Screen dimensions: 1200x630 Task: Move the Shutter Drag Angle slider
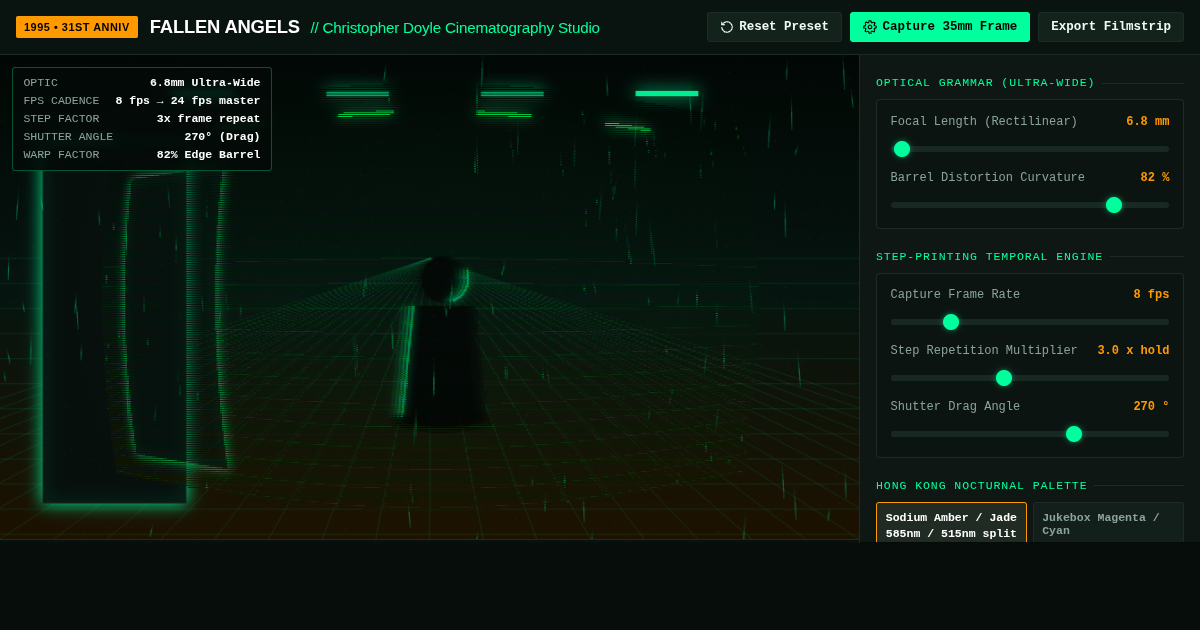pyautogui.click(x=1030, y=434)
